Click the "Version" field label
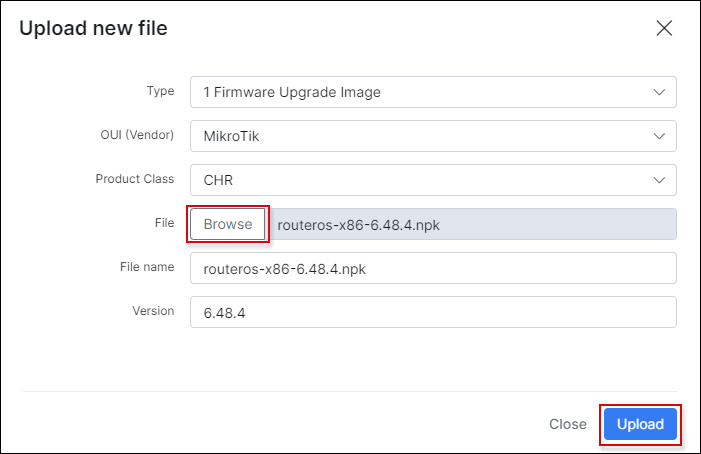Screen dimensions: 701x454 tap(153, 311)
